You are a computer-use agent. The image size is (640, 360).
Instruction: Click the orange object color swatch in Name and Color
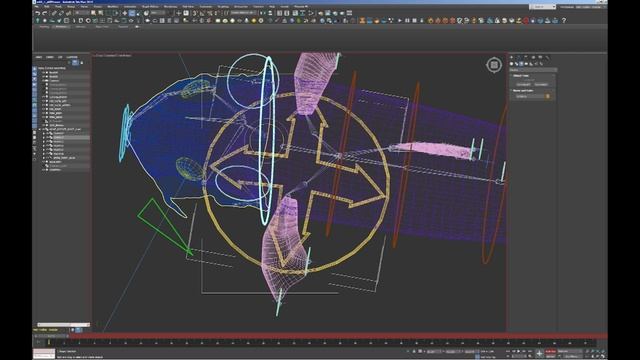[548, 96]
